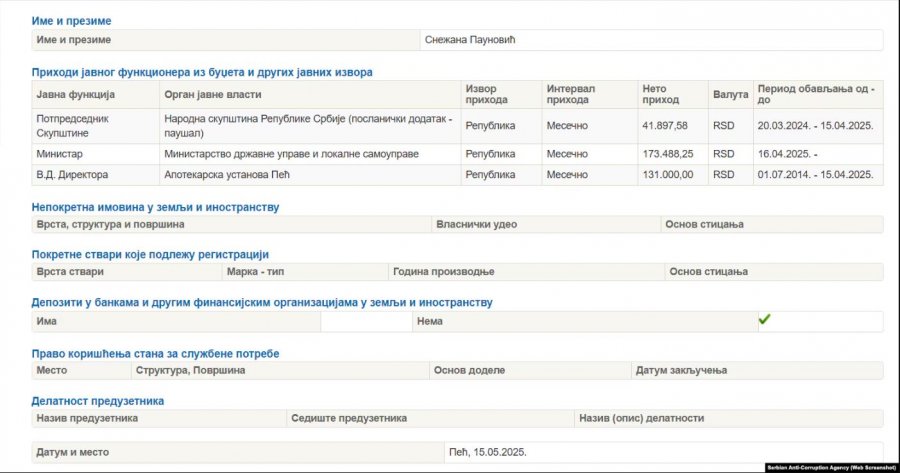Select the net income value 131.000,00

point(668,175)
